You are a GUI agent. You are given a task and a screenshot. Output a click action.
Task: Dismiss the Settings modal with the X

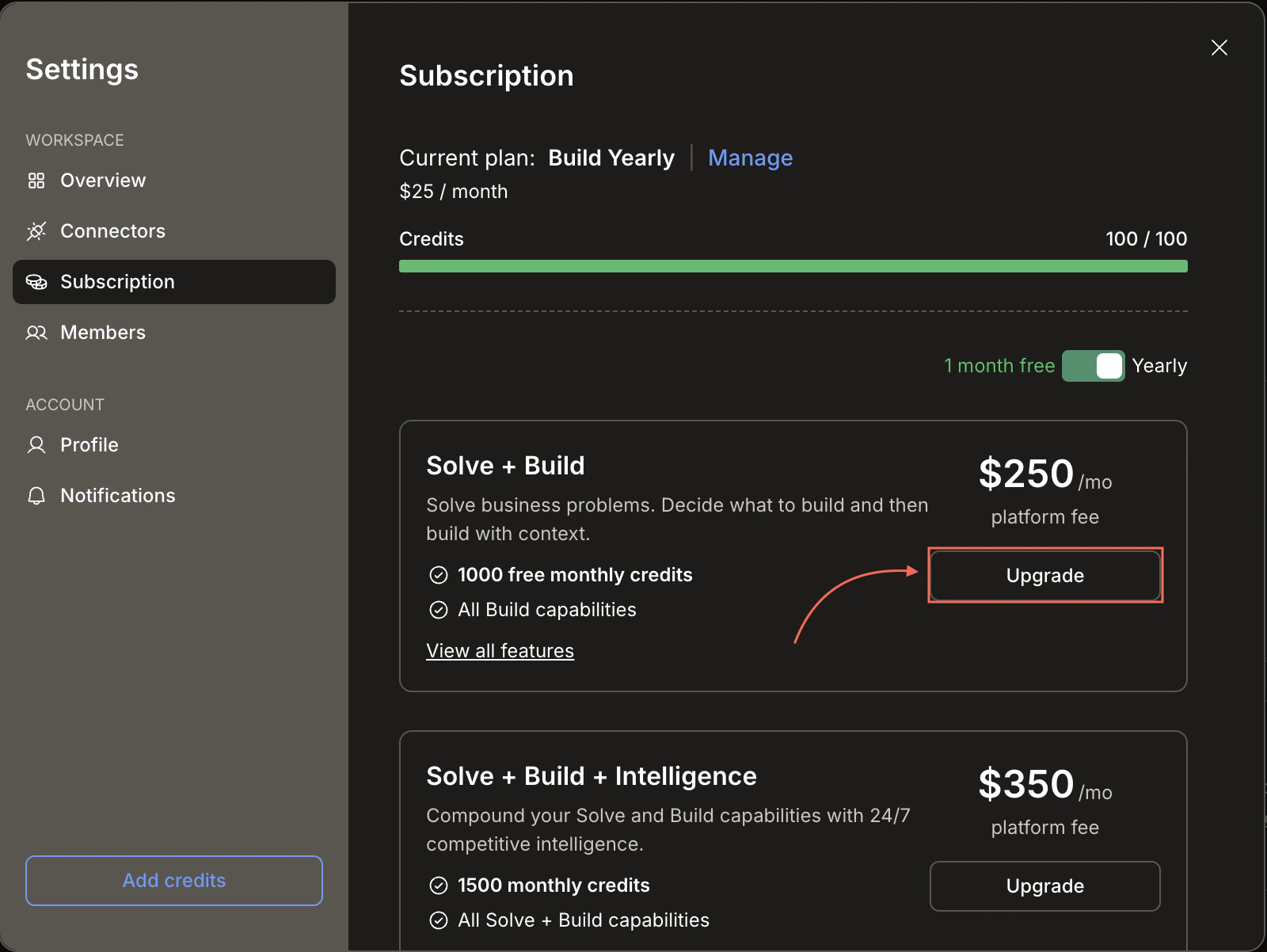coord(1219,48)
